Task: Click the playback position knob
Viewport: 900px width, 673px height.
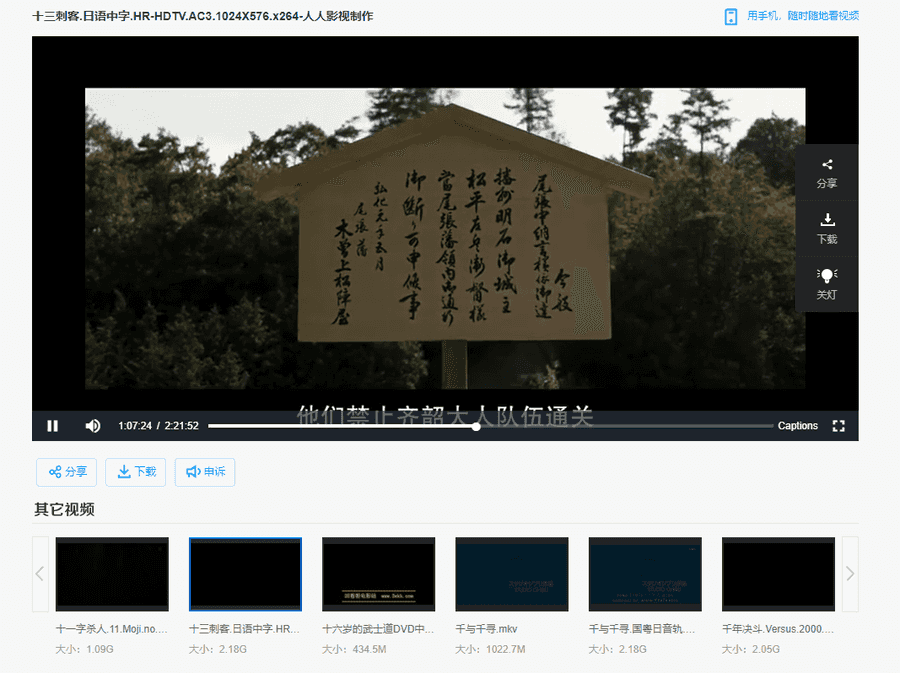Action: tap(476, 426)
